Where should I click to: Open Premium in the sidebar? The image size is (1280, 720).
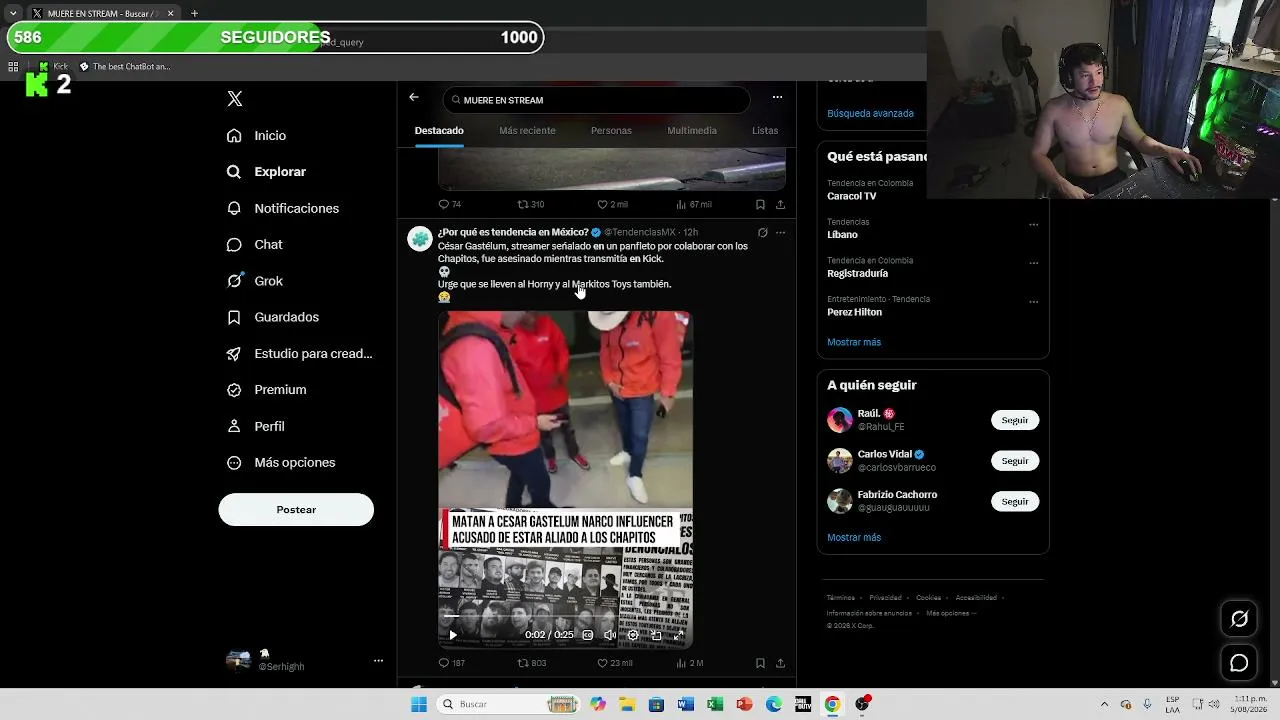(x=267, y=390)
